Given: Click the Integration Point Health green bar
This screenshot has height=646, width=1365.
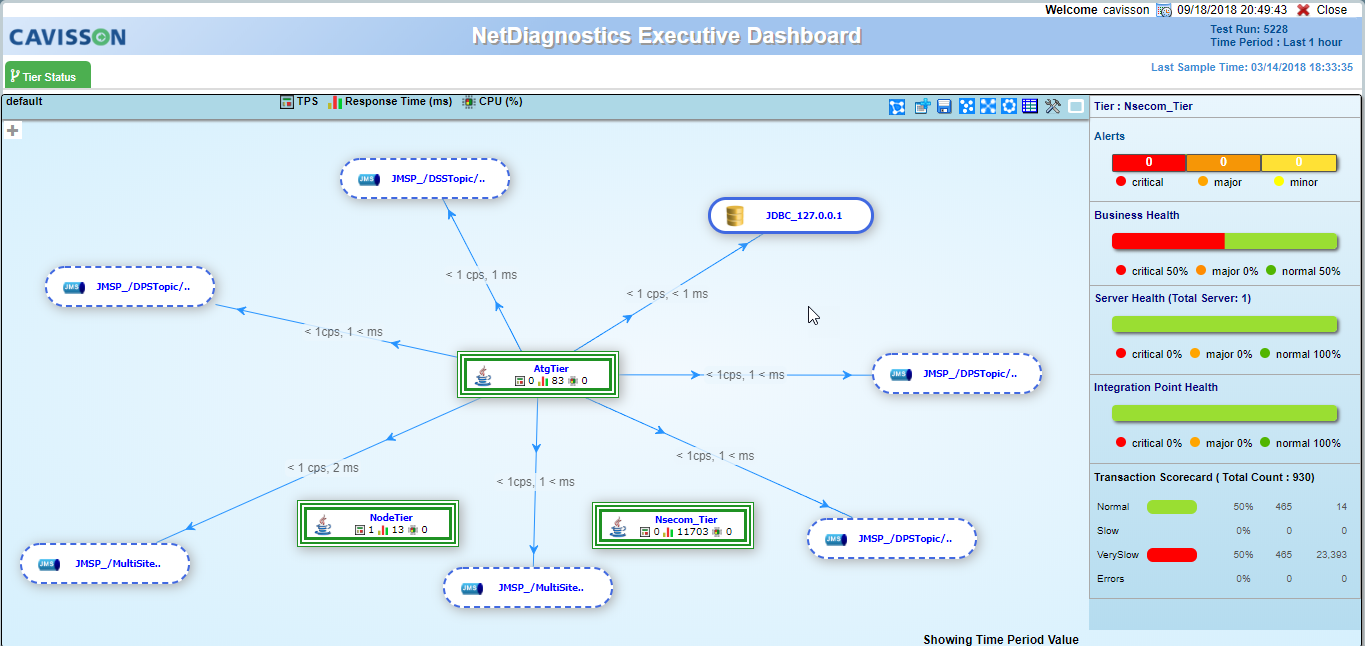Looking at the screenshot, I should click(x=1225, y=413).
